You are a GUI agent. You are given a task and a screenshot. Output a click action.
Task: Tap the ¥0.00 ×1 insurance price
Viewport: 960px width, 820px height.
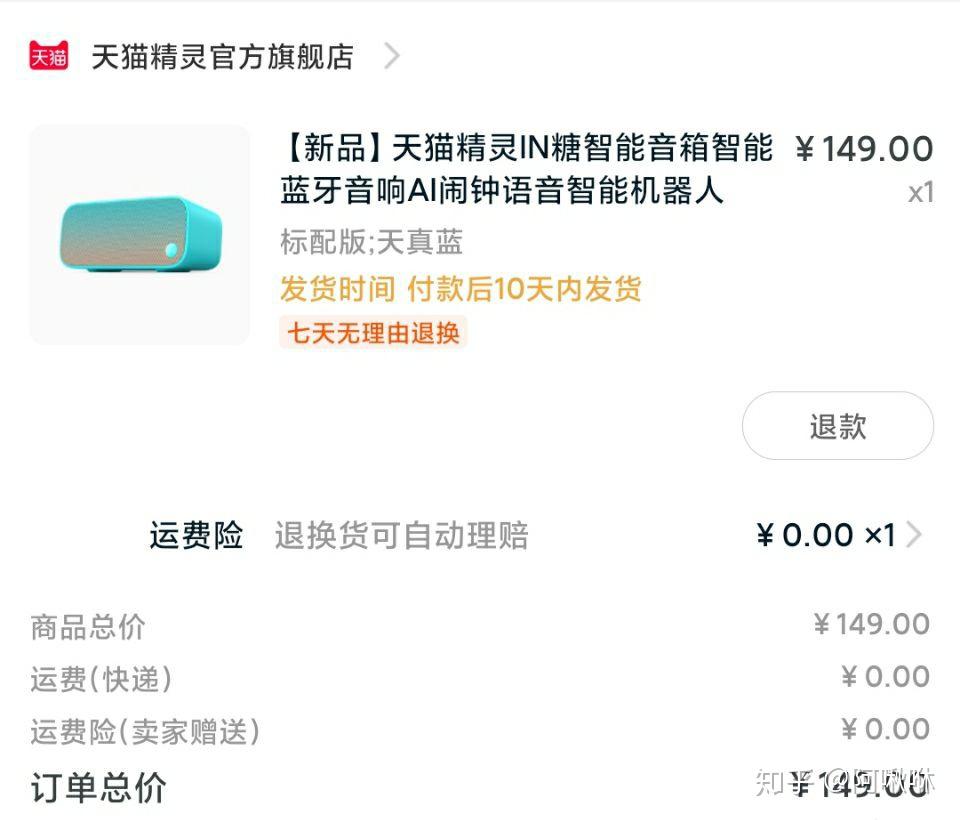click(x=826, y=535)
